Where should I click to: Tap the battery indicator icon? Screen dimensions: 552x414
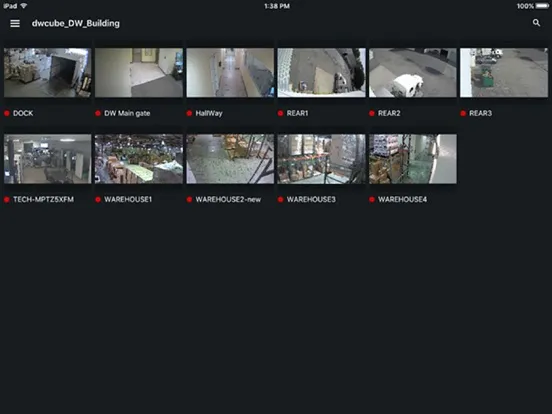pos(542,6)
